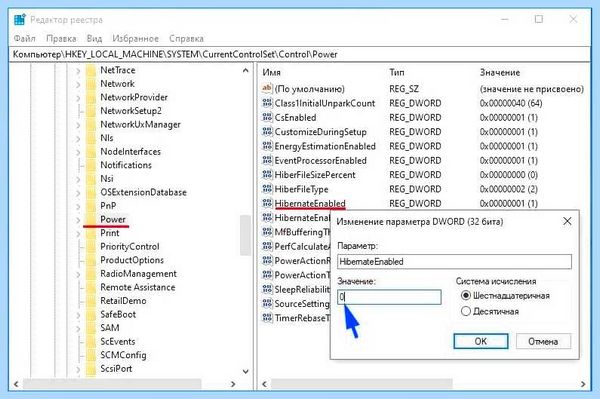Click the TimerRebaseT DWORD icon

point(267,318)
